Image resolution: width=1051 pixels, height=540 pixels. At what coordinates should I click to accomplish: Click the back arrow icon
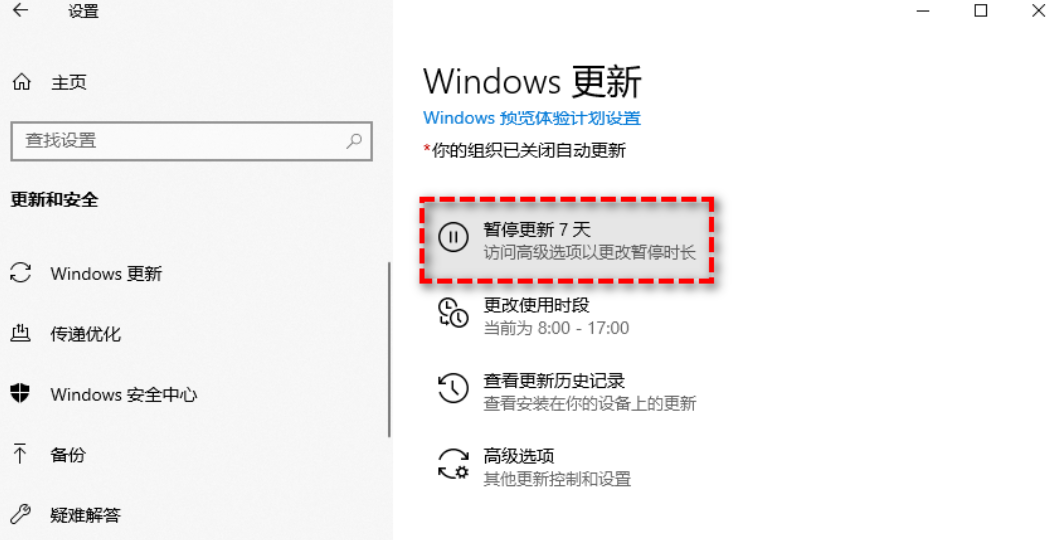(21, 10)
